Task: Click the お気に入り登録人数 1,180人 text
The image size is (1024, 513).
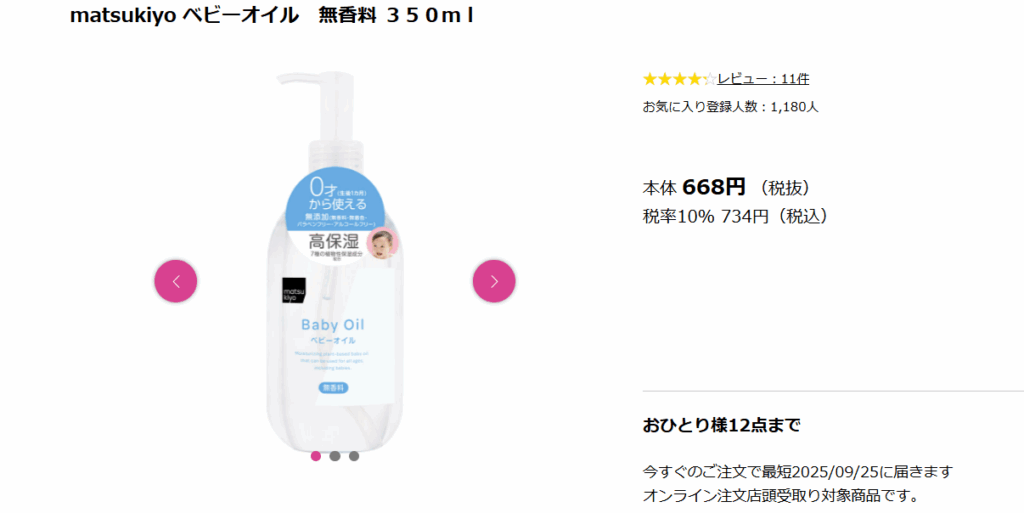Action: click(x=730, y=106)
